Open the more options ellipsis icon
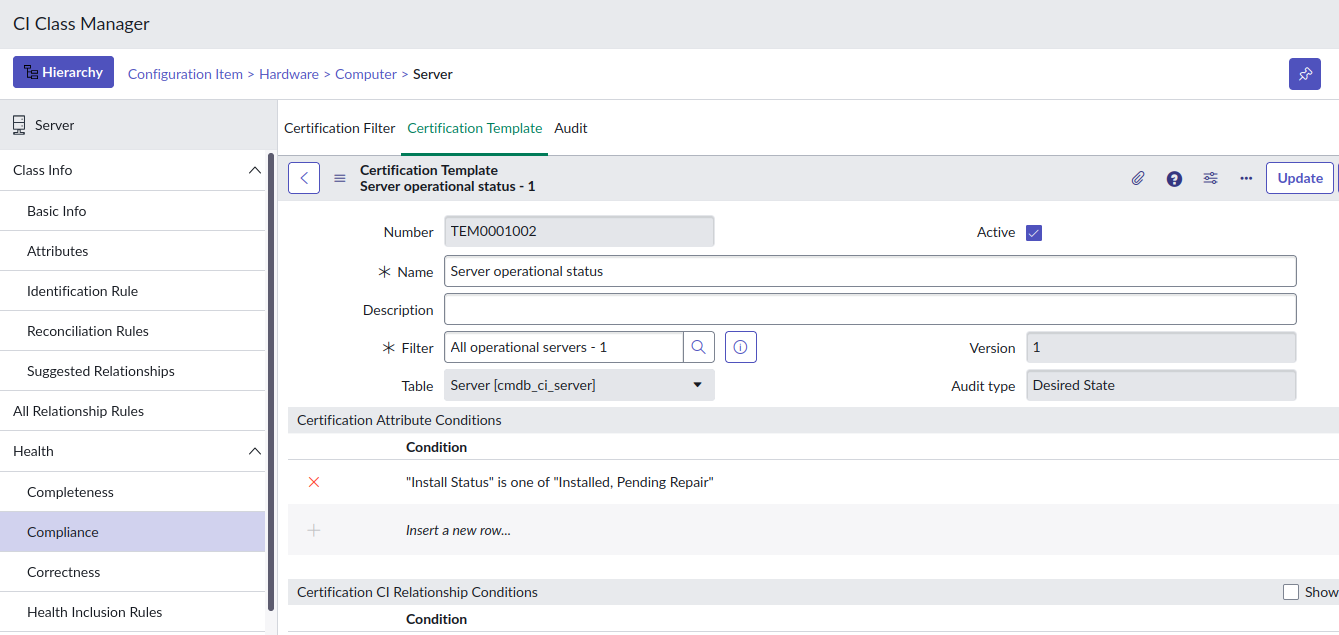 [x=1246, y=178]
